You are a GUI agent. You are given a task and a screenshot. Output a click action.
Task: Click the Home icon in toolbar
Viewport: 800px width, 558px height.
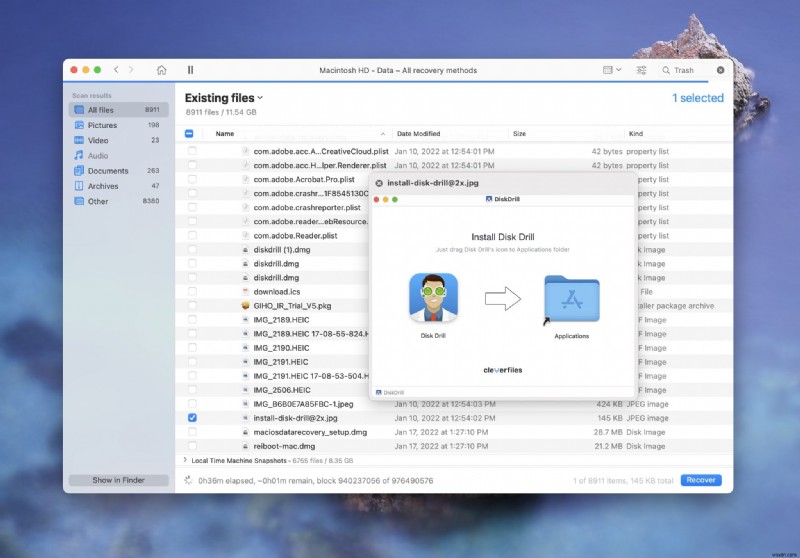tap(162, 70)
